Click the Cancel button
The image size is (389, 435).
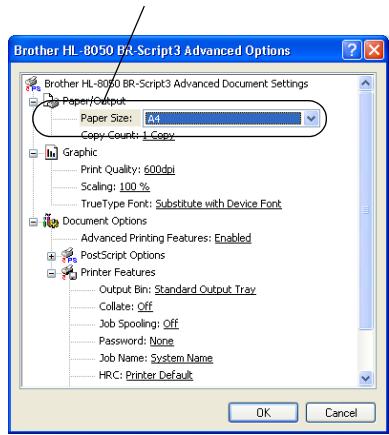coord(341,413)
